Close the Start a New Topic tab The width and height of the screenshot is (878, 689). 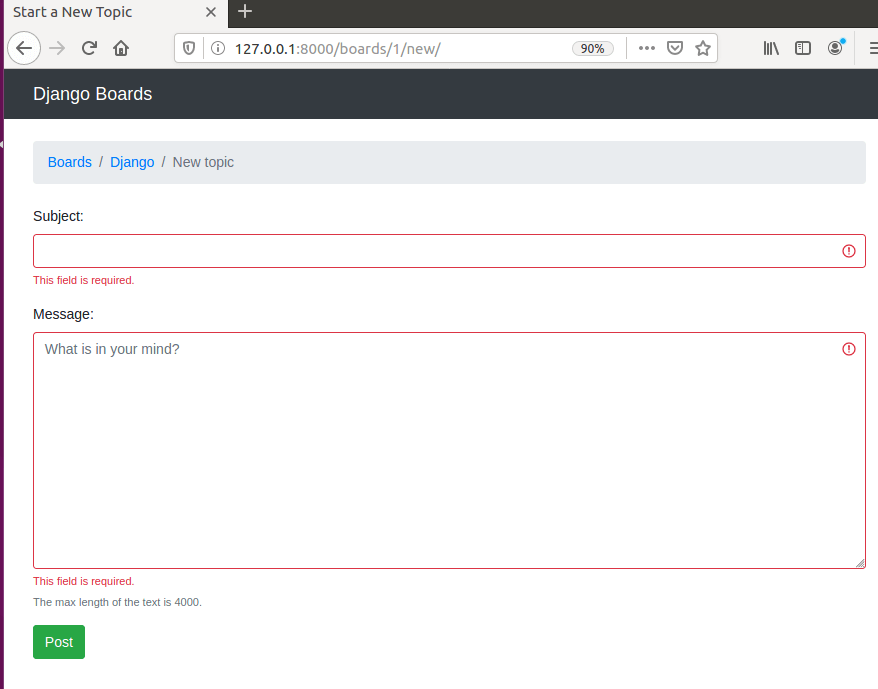211,12
